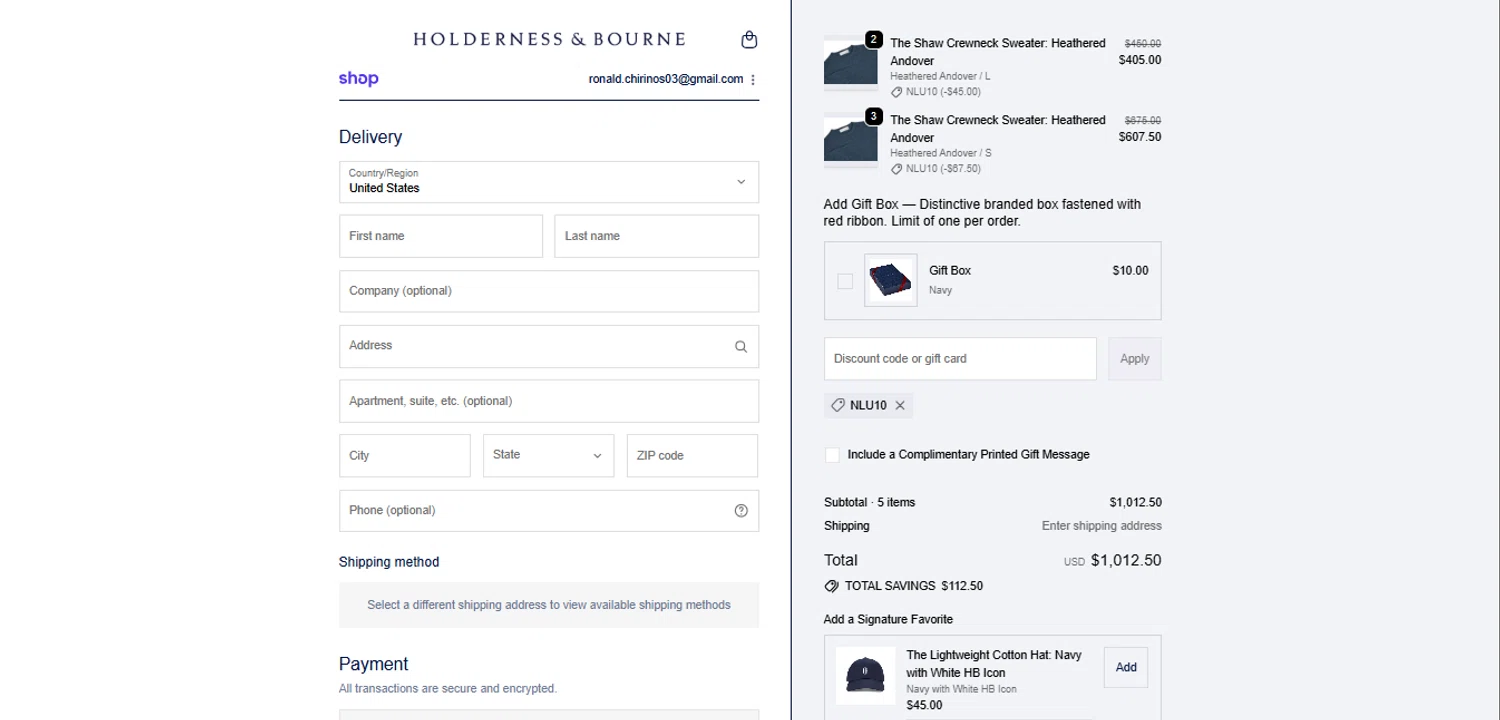Viewport: 1500px width, 720px height.
Task: Open the shopping bag cart icon
Action: (x=749, y=40)
